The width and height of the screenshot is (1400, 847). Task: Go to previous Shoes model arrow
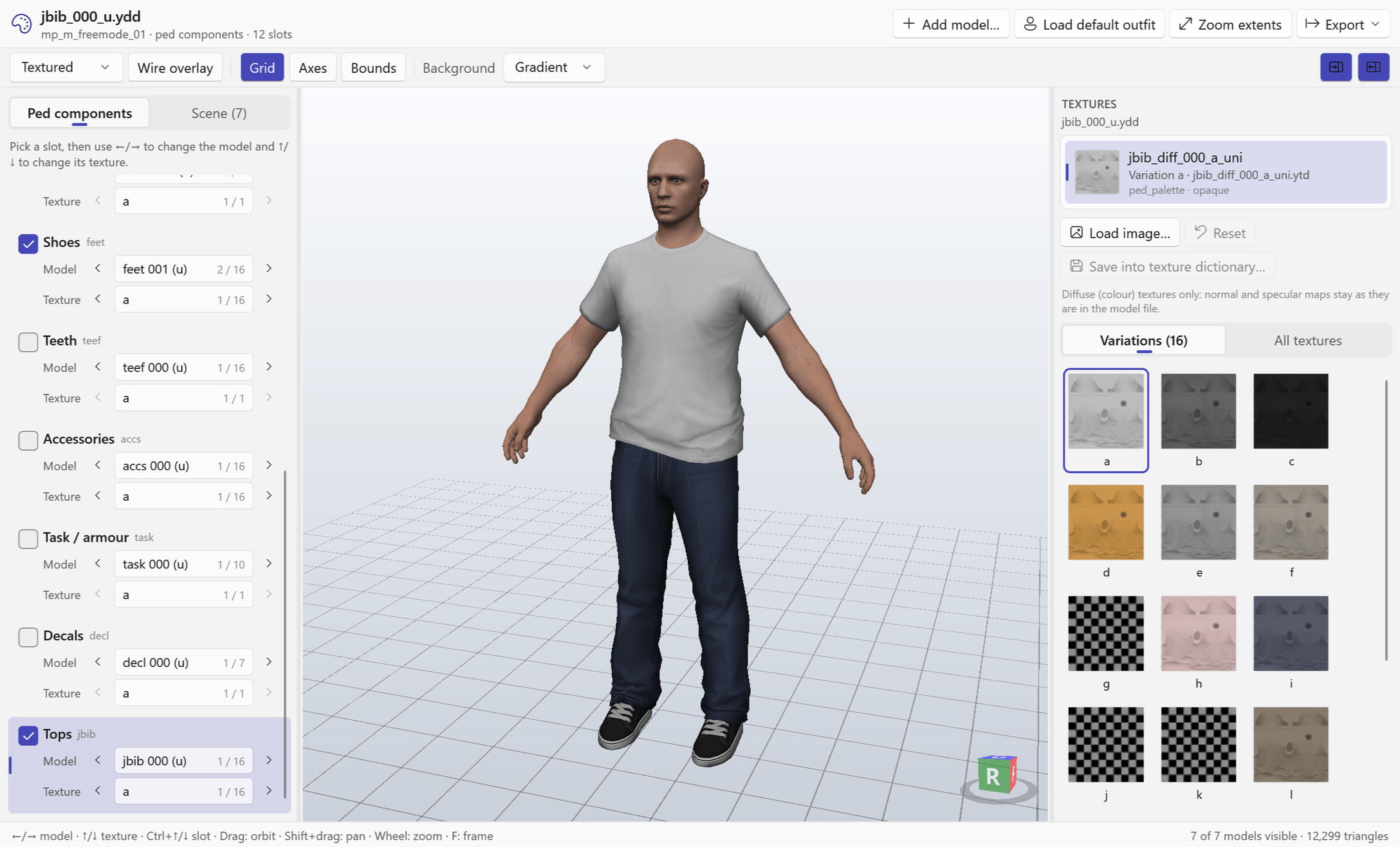(x=98, y=268)
